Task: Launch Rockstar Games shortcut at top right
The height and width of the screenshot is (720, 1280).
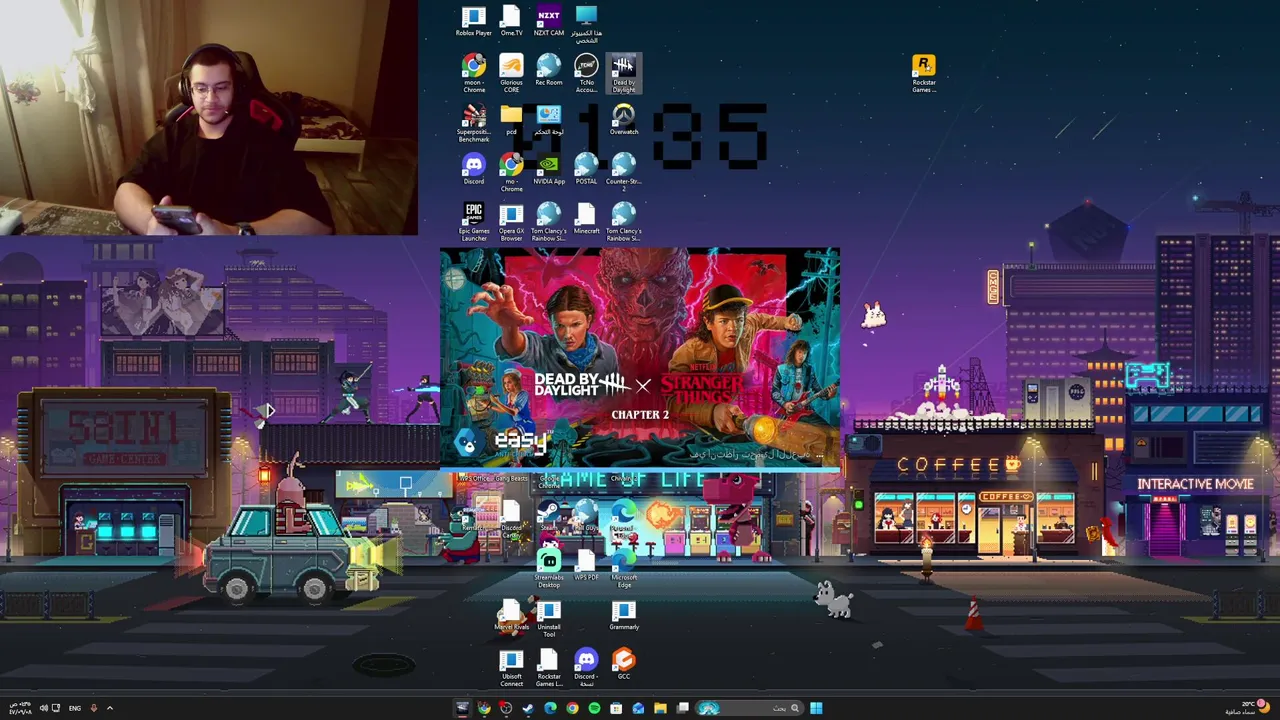Action: coord(924,74)
